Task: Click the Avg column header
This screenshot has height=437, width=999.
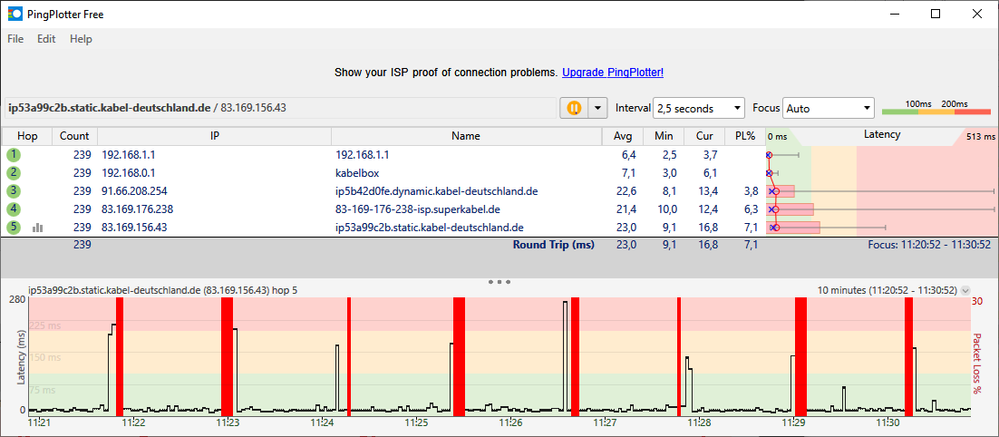Action: coord(622,136)
